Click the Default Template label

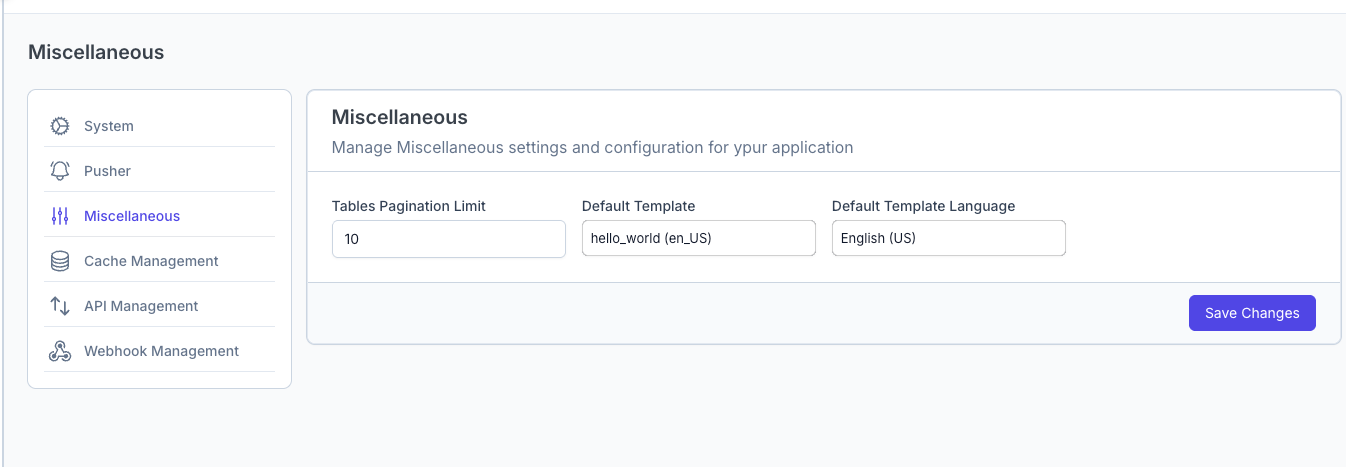tap(638, 206)
